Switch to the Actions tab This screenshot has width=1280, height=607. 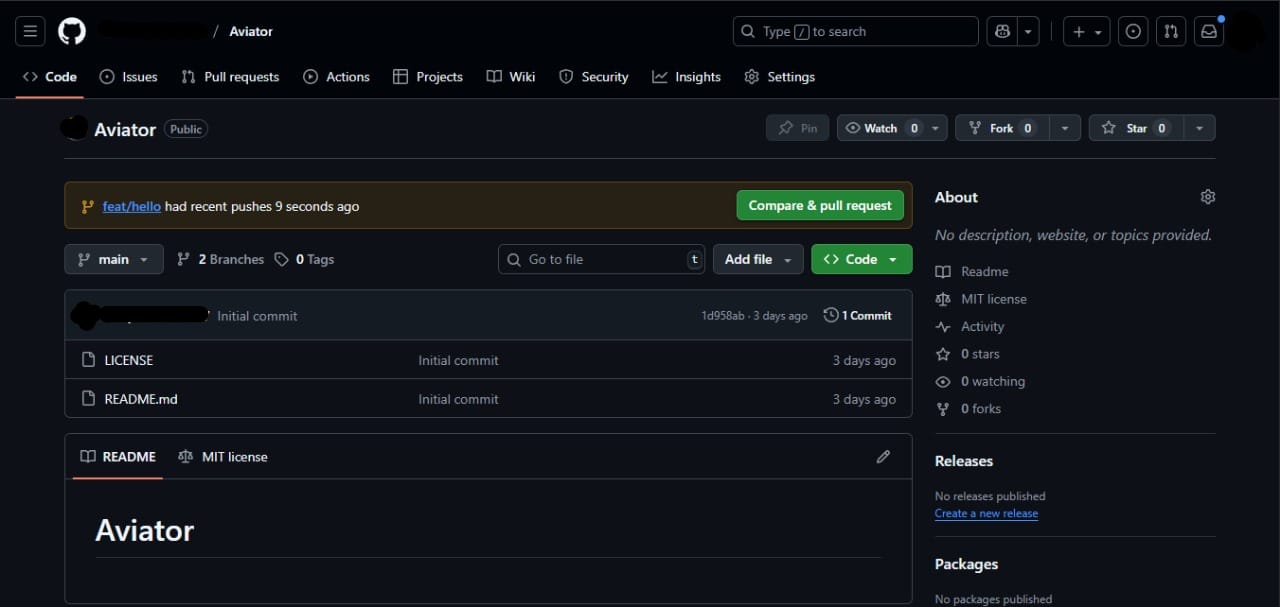click(x=336, y=76)
